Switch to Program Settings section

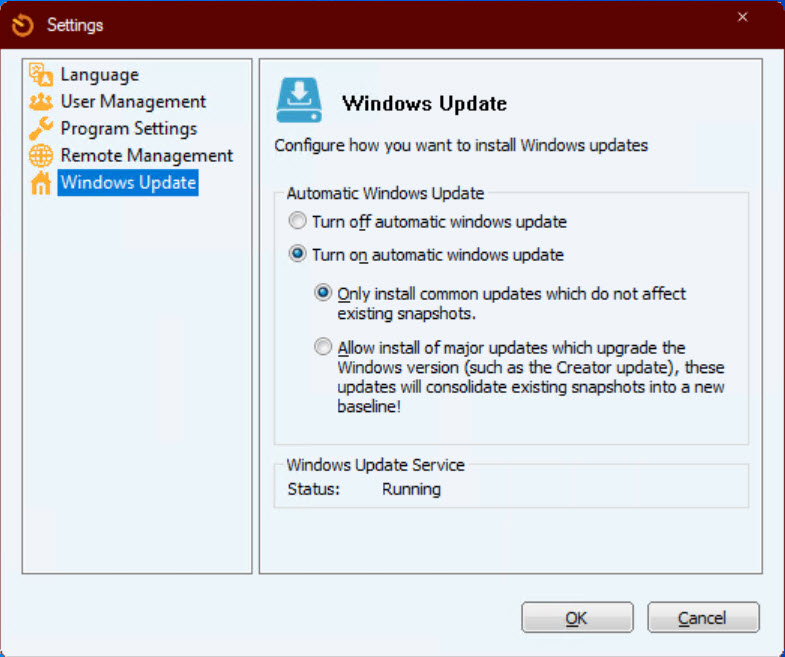coord(129,129)
